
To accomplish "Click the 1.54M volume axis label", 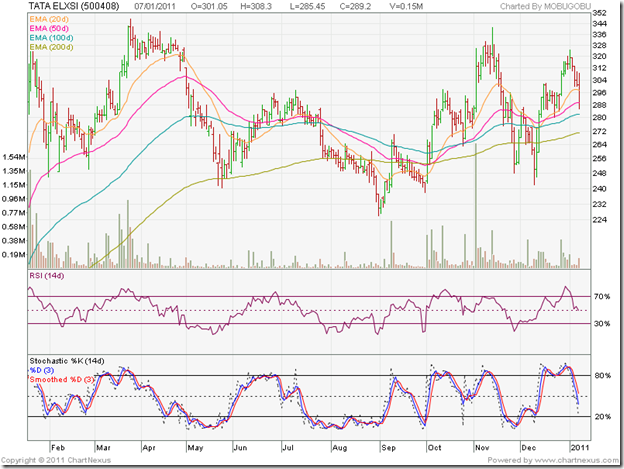I will (14, 157).
